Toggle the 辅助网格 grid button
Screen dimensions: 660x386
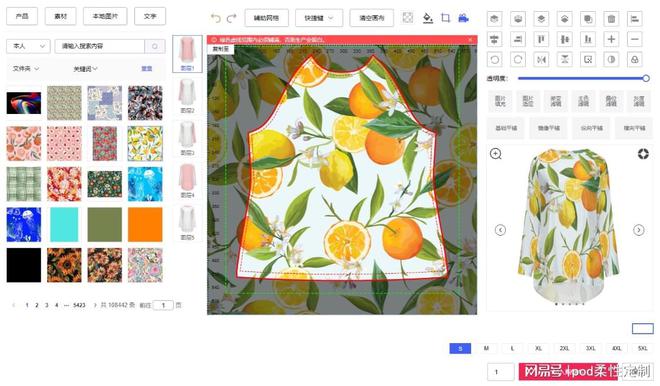[266, 18]
